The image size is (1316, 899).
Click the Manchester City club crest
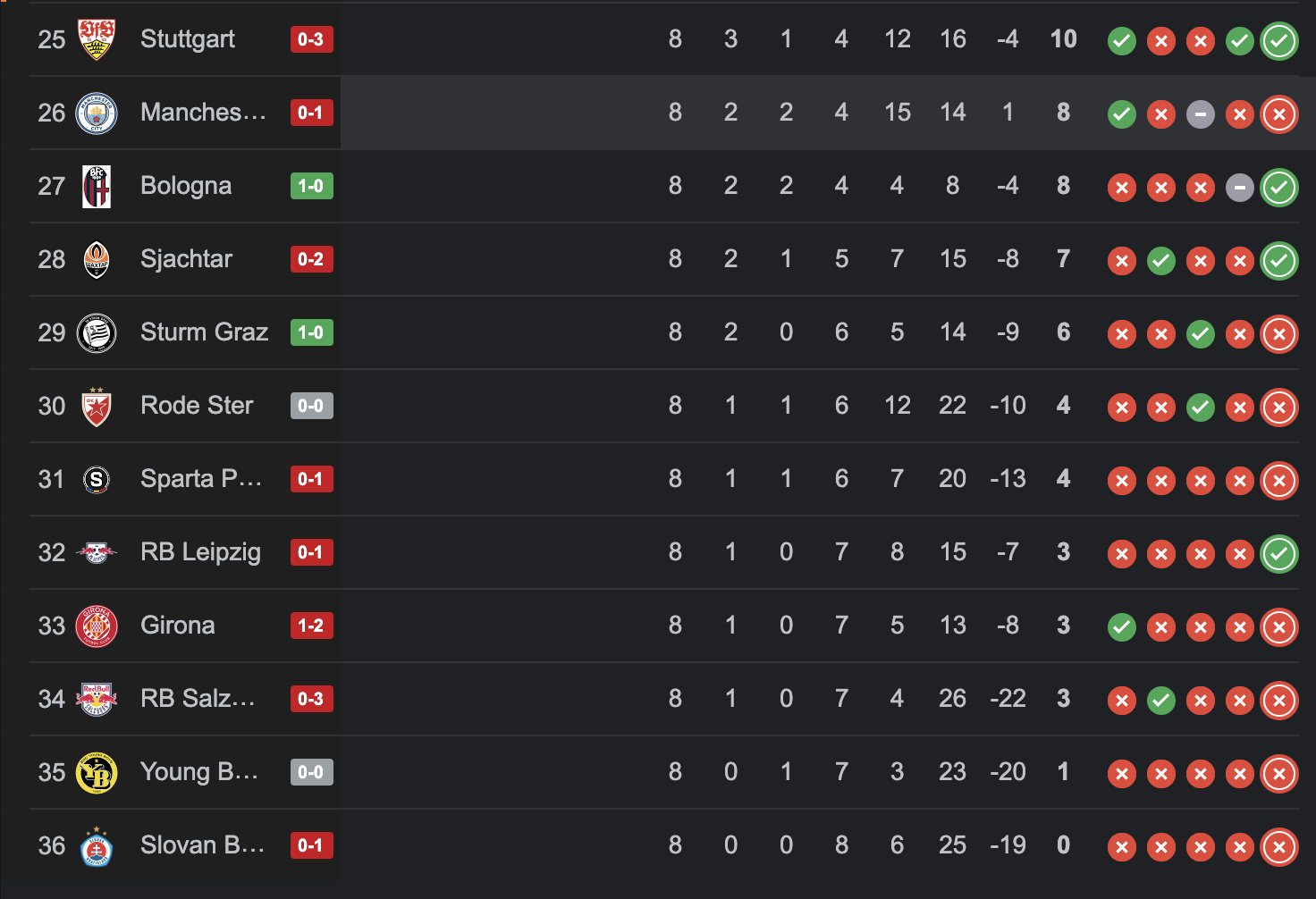click(x=97, y=113)
